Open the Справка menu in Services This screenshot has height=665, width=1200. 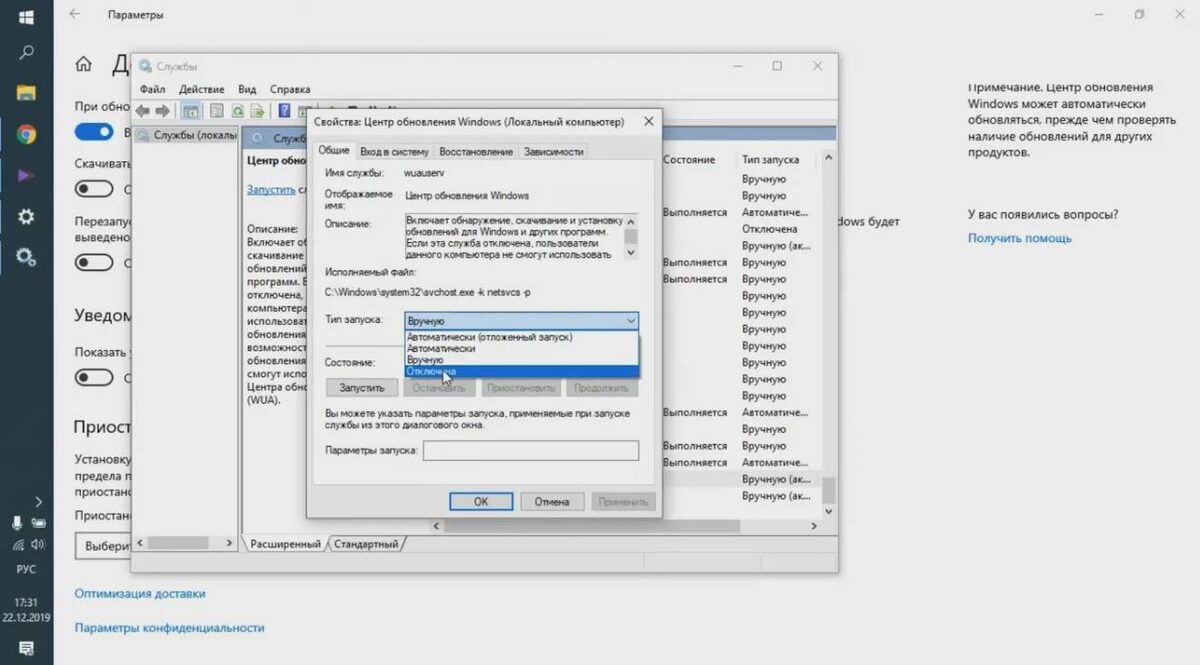(x=290, y=89)
